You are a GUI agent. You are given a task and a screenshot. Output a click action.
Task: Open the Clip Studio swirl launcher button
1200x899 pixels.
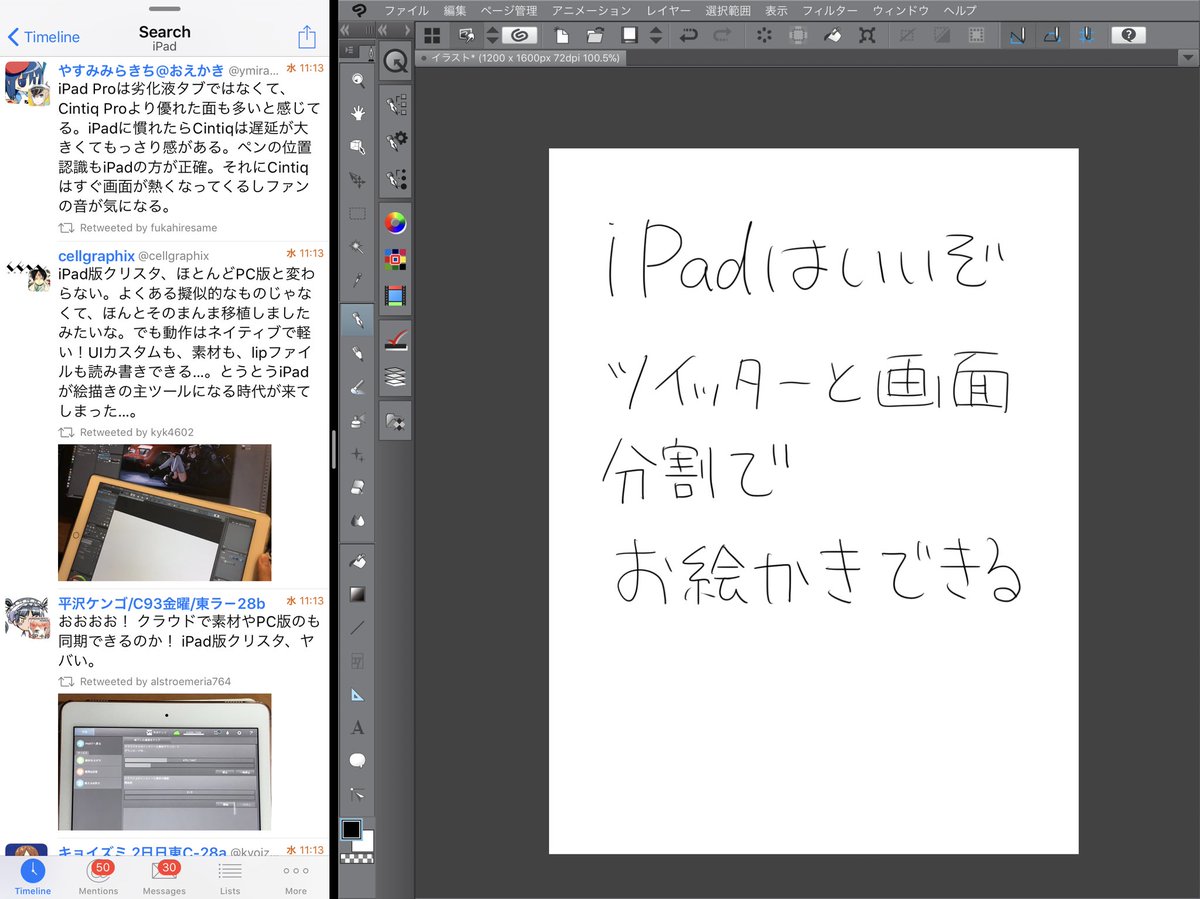pos(519,35)
